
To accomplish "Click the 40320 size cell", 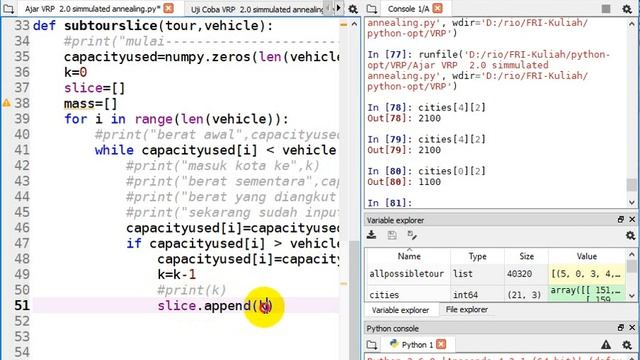I will point(527,274).
